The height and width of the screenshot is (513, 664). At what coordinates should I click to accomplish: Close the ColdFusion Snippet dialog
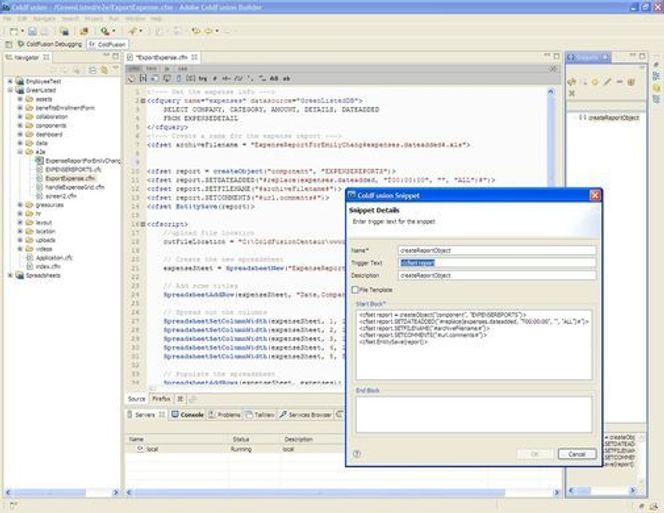click(x=595, y=195)
